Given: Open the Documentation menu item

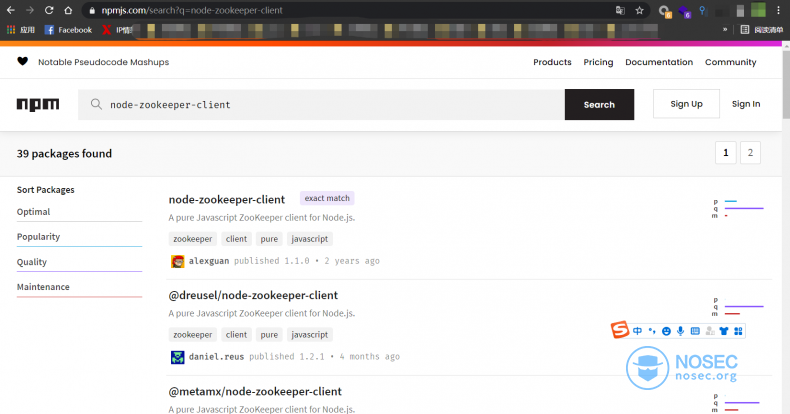Looking at the screenshot, I should pos(659,62).
